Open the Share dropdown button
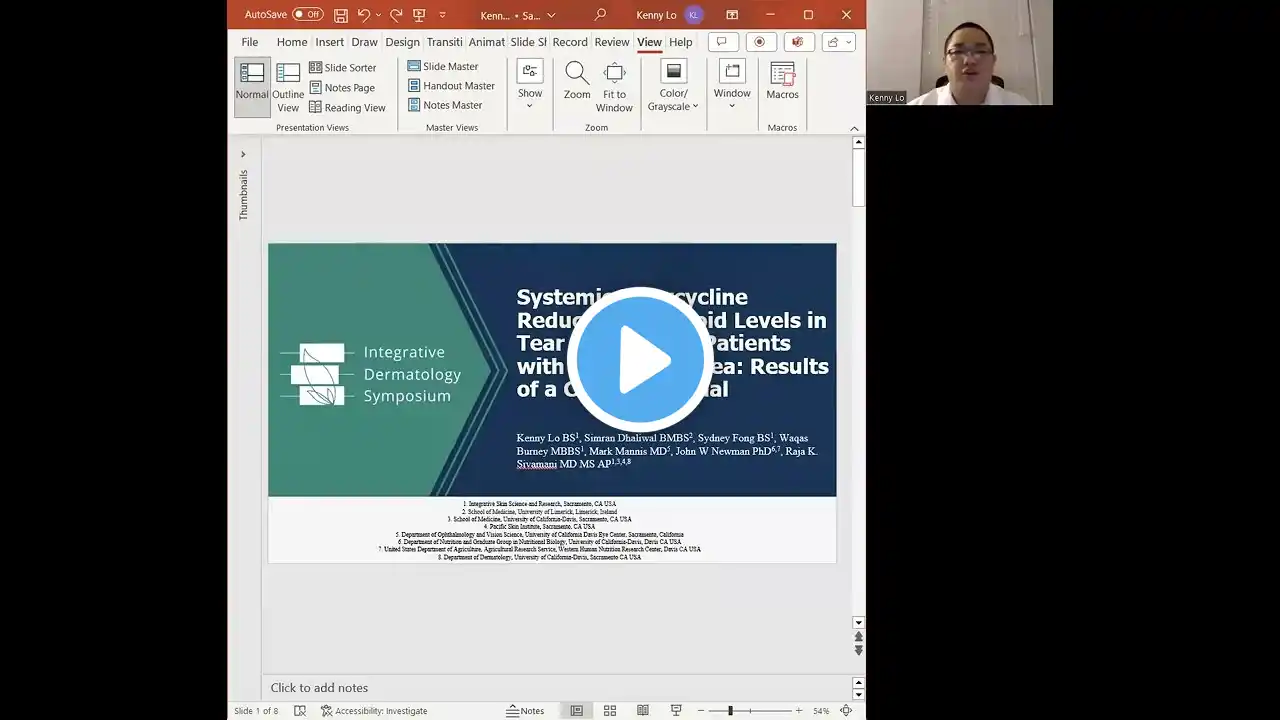Screen dimensions: 1280x720 [839, 42]
